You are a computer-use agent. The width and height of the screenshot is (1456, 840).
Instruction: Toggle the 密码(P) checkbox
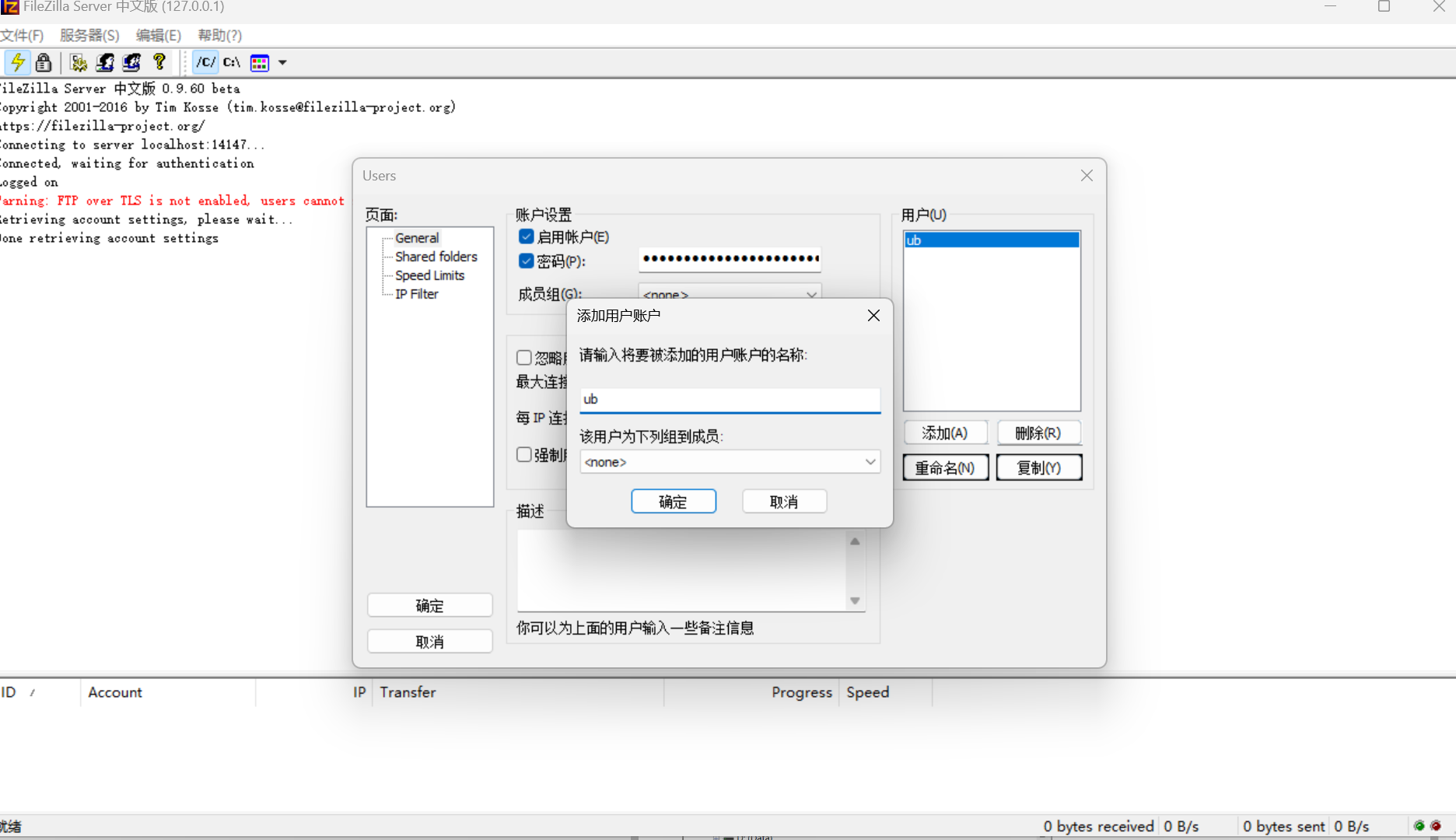(527, 261)
